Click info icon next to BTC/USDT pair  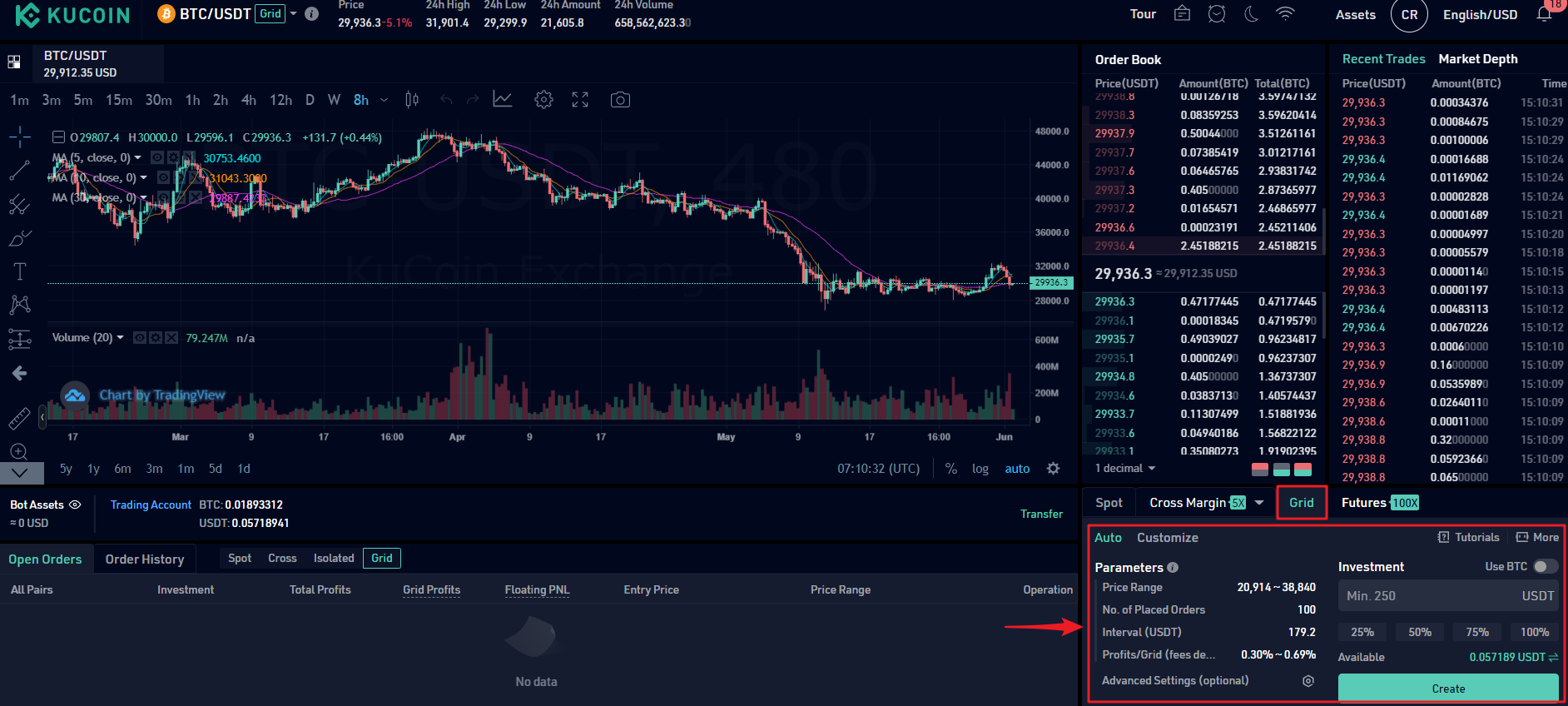(x=312, y=14)
